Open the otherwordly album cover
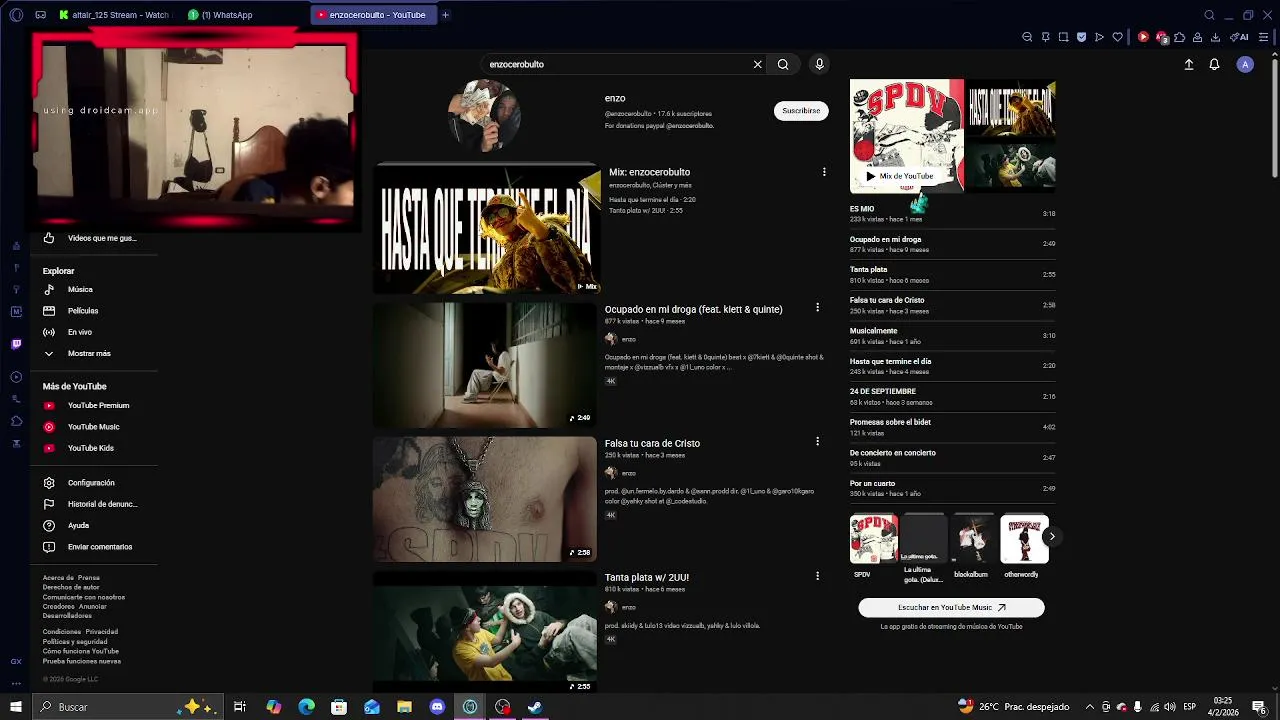The height and width of the screenshot is (720, 1280). point(1024,539)
